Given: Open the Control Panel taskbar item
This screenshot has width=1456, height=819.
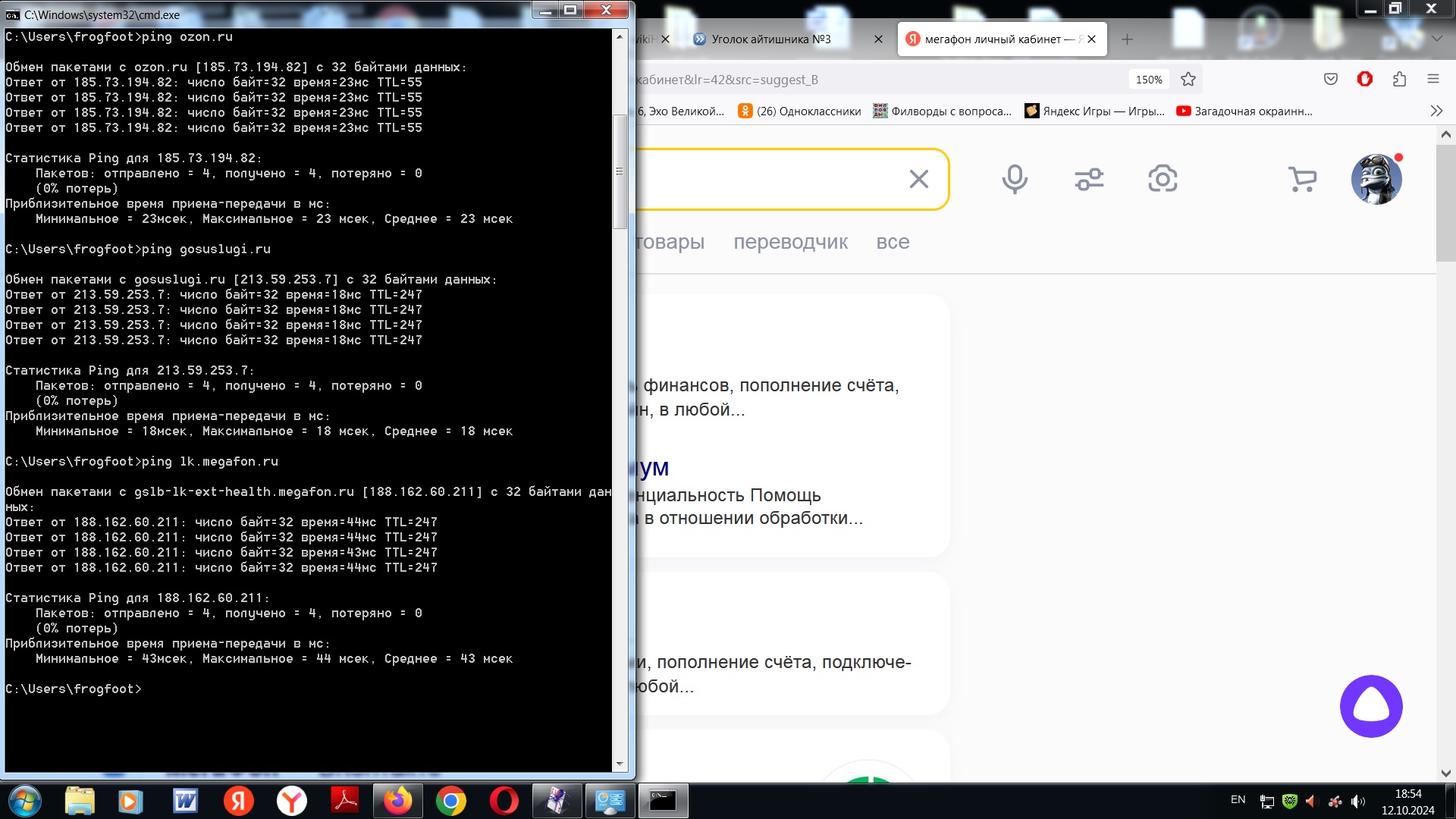Looking at the screenshot, I should click(x=610, y=801).
